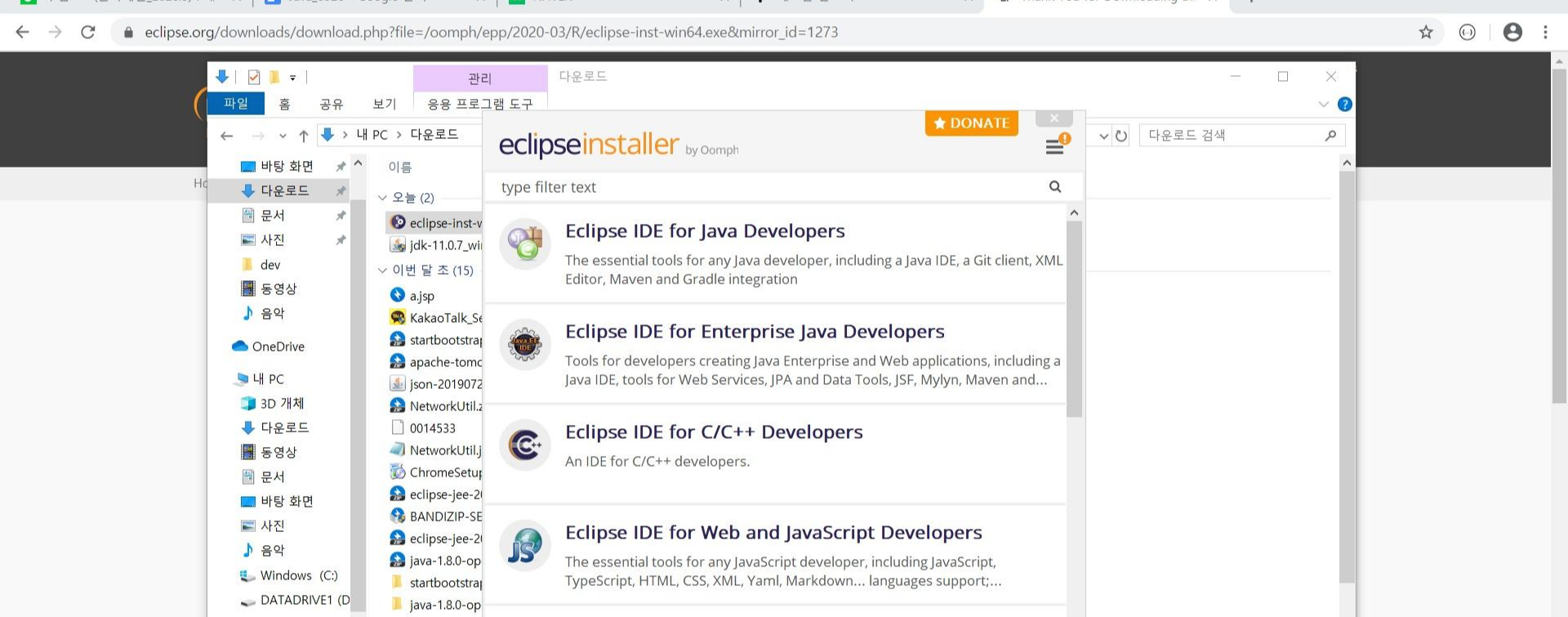Select 3D 개체 in navigation pane
The width and height of the screenshot is (1568, 617).
coord(282,404)
